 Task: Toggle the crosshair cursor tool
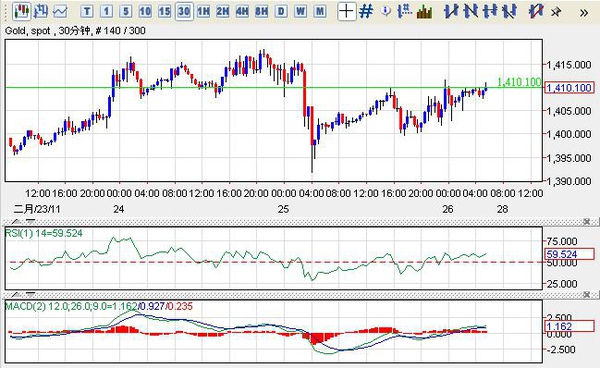[x=347, y=11]
